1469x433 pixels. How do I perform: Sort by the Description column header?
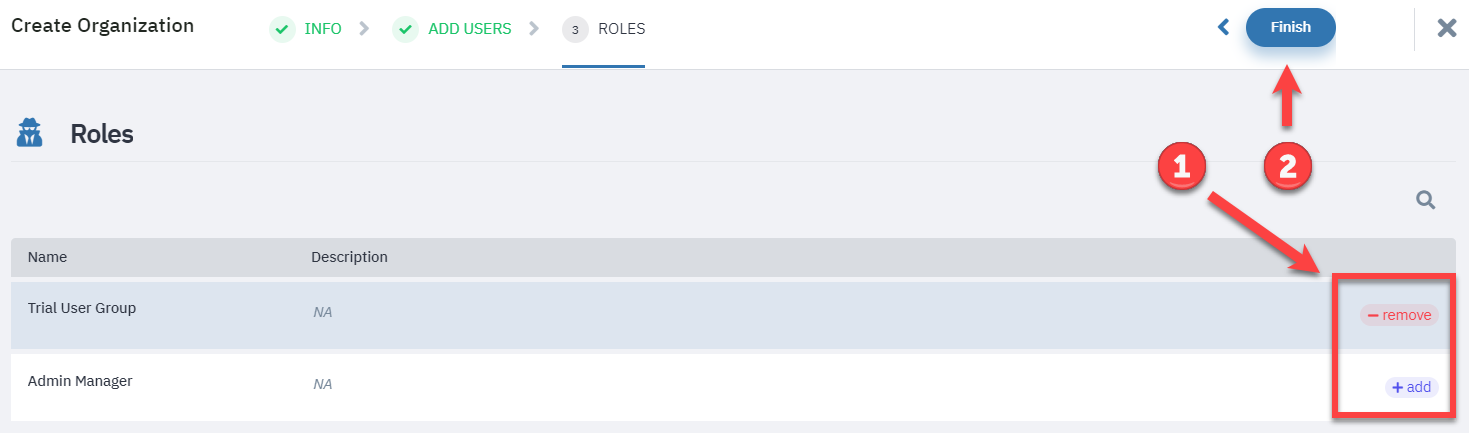pyautogui.click(x=349, y=257)
